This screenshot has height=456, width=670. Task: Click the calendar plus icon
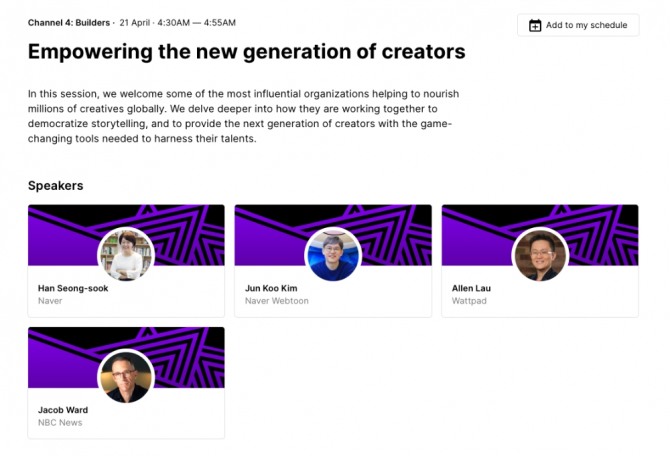click(535, 25)
